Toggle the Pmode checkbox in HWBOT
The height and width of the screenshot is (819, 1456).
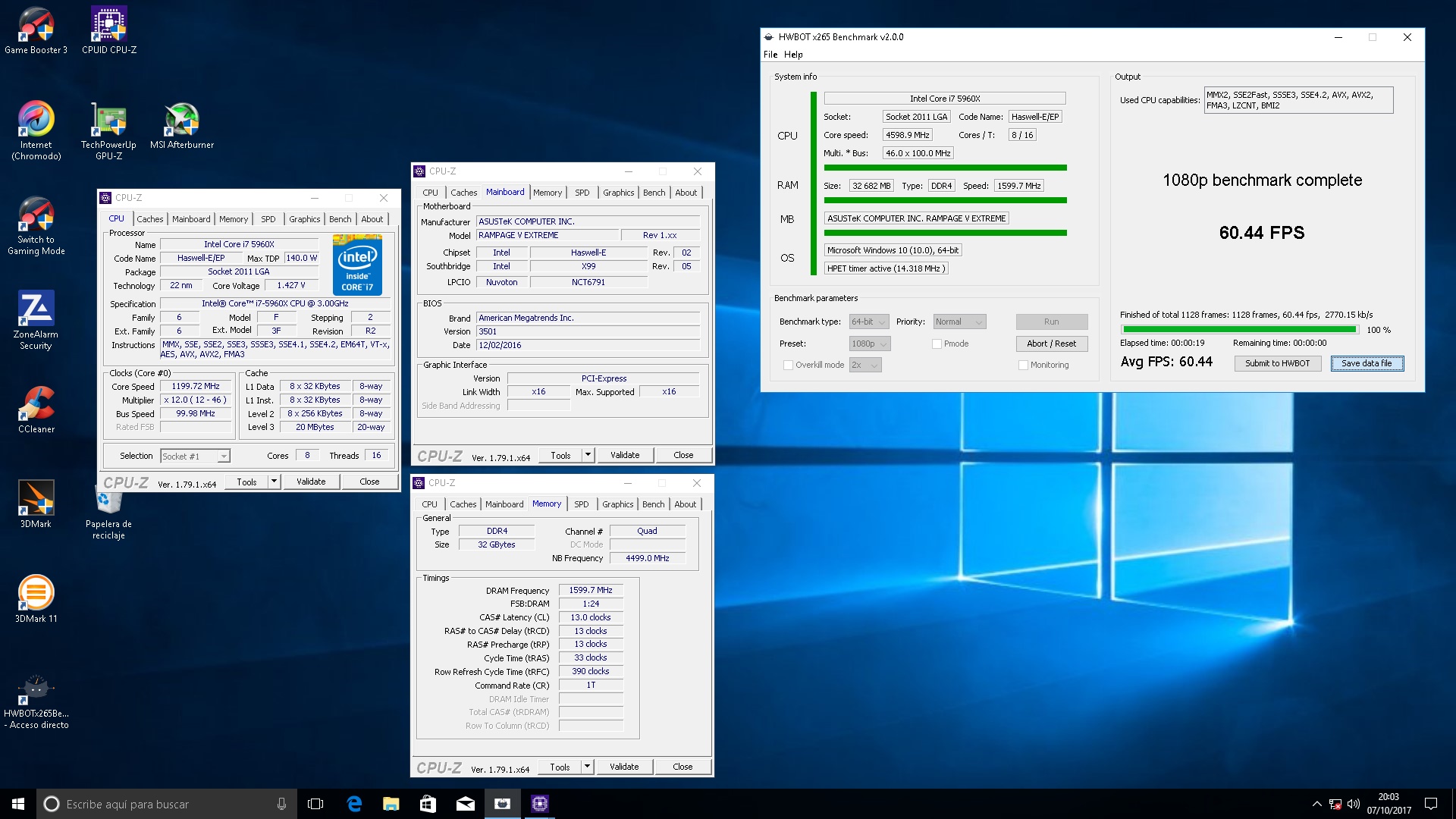tap(937, 344)
